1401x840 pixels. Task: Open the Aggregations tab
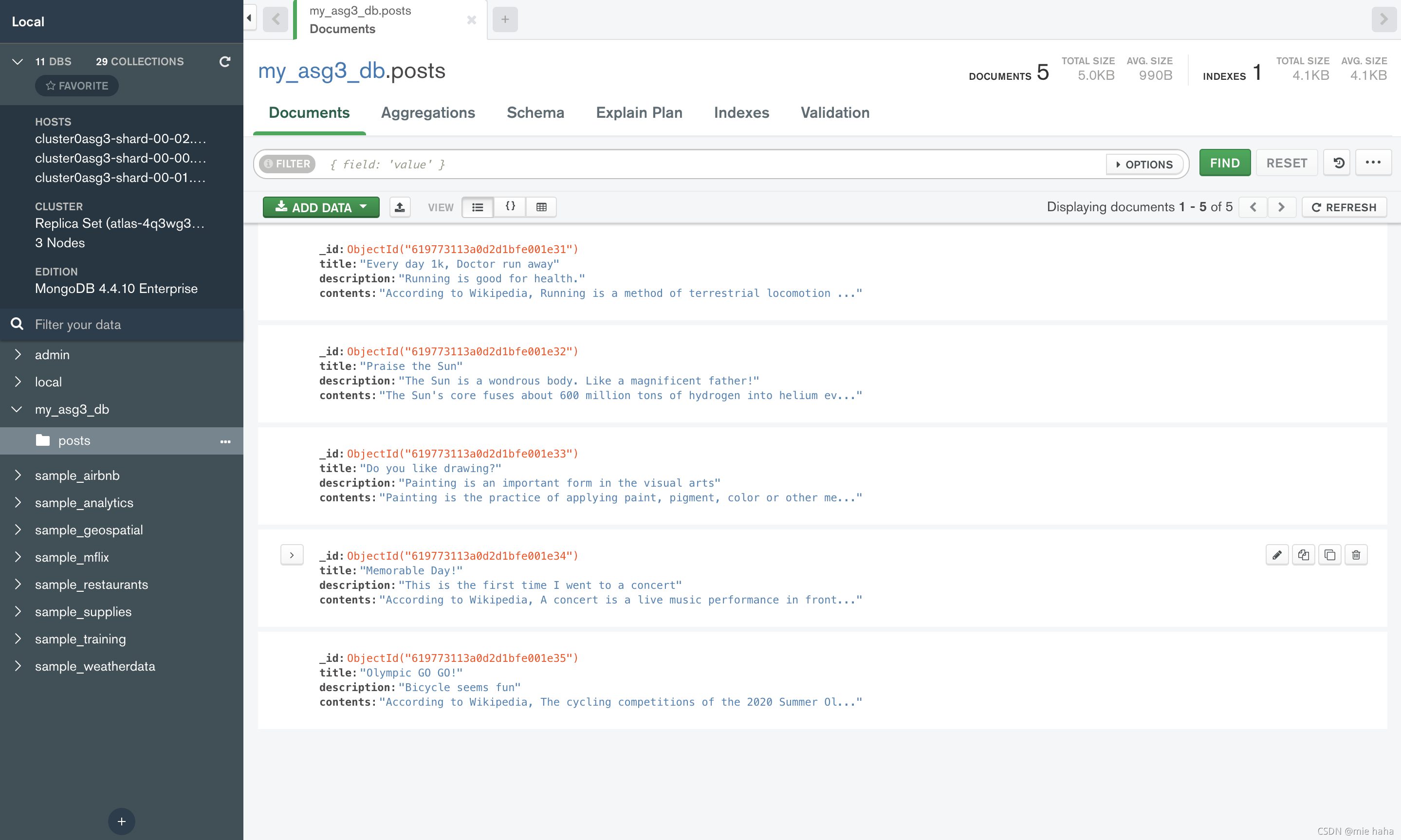(428, 112)
